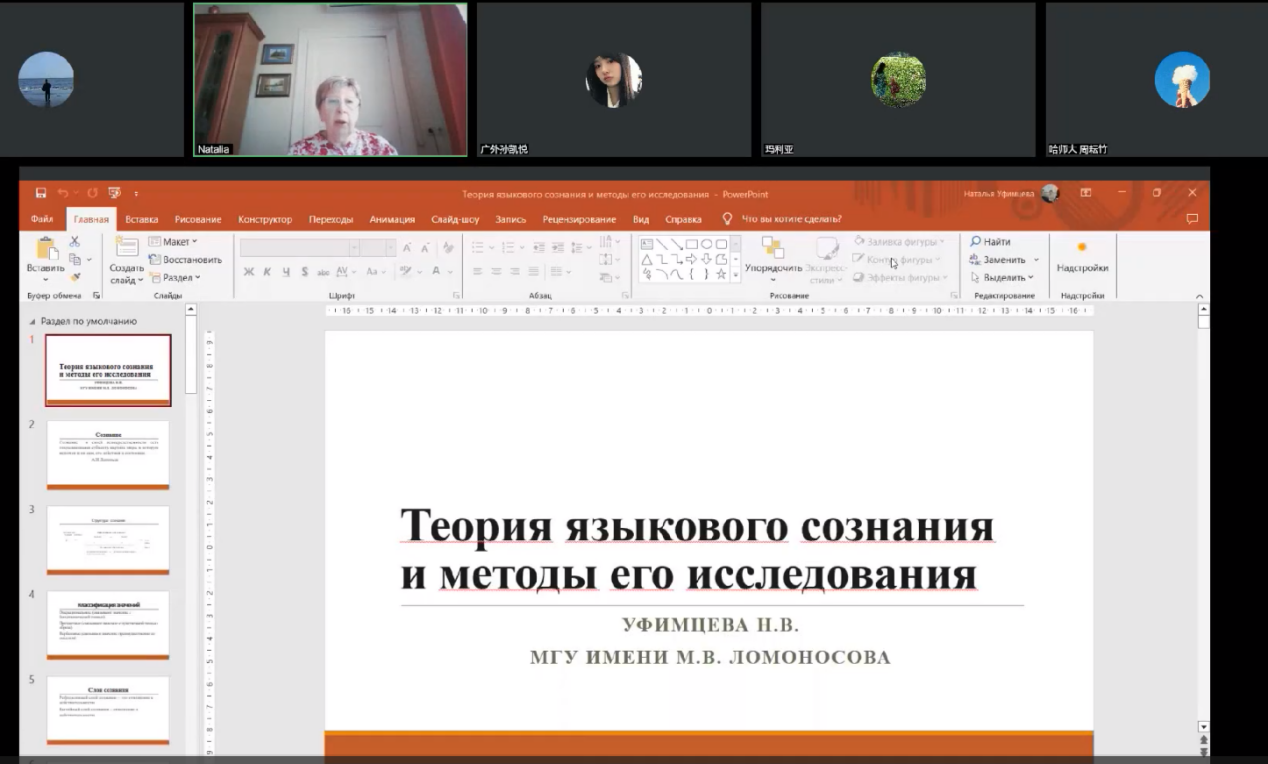
Task: Switch to the Вставка ribbon tab
Action: point(142,219)
